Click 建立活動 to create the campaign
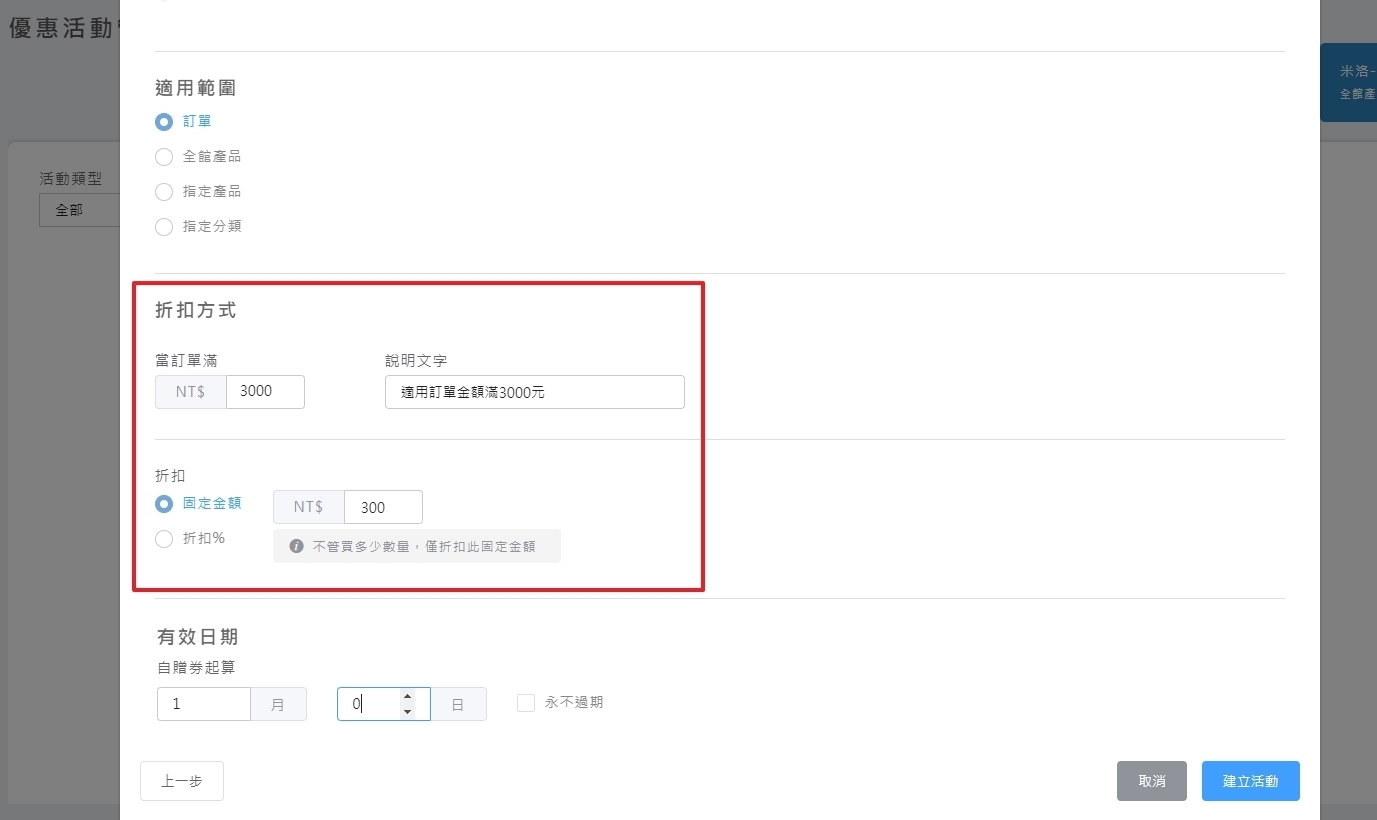Image resolution: width=1377 pixels, height=820 pixels. 1250,780
